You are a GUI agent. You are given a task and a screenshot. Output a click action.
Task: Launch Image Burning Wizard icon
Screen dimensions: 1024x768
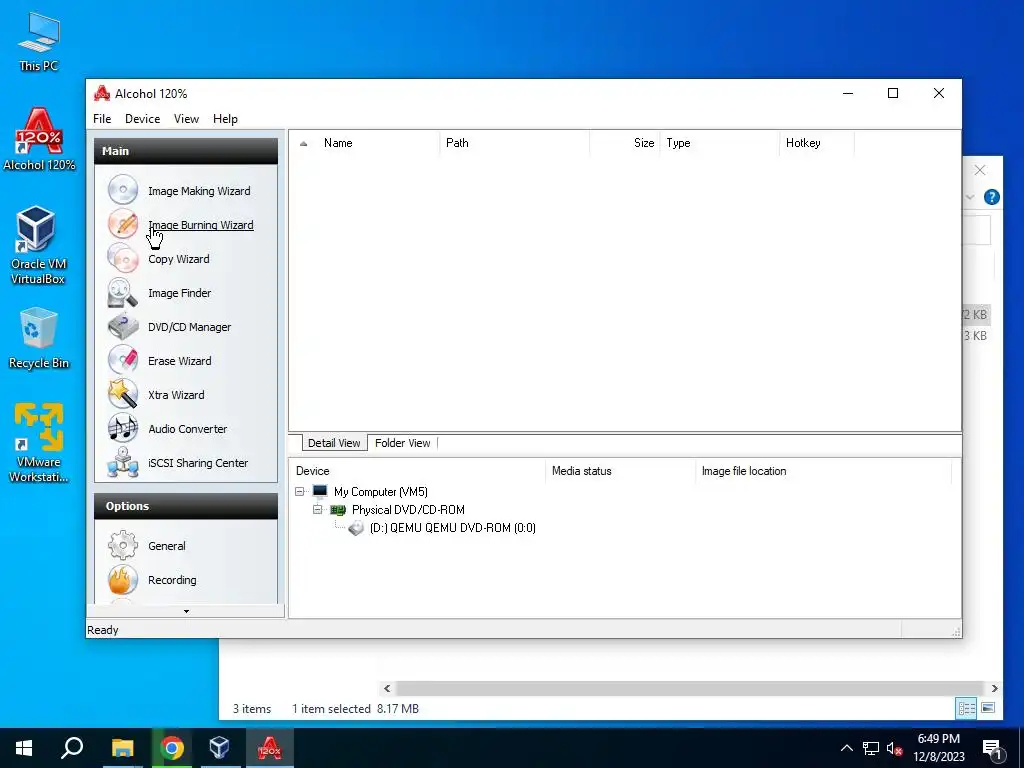coord(123,224)
